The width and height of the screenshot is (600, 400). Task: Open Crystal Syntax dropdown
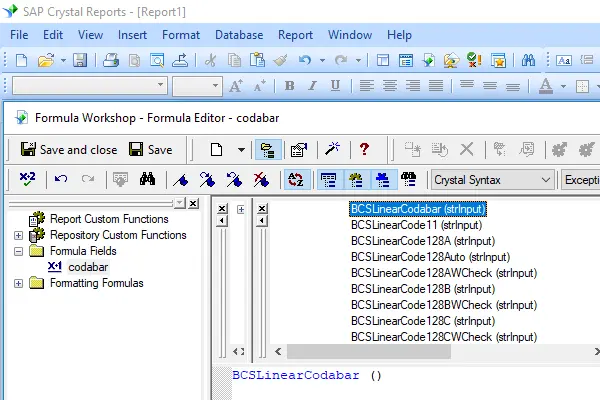[493, 180]
